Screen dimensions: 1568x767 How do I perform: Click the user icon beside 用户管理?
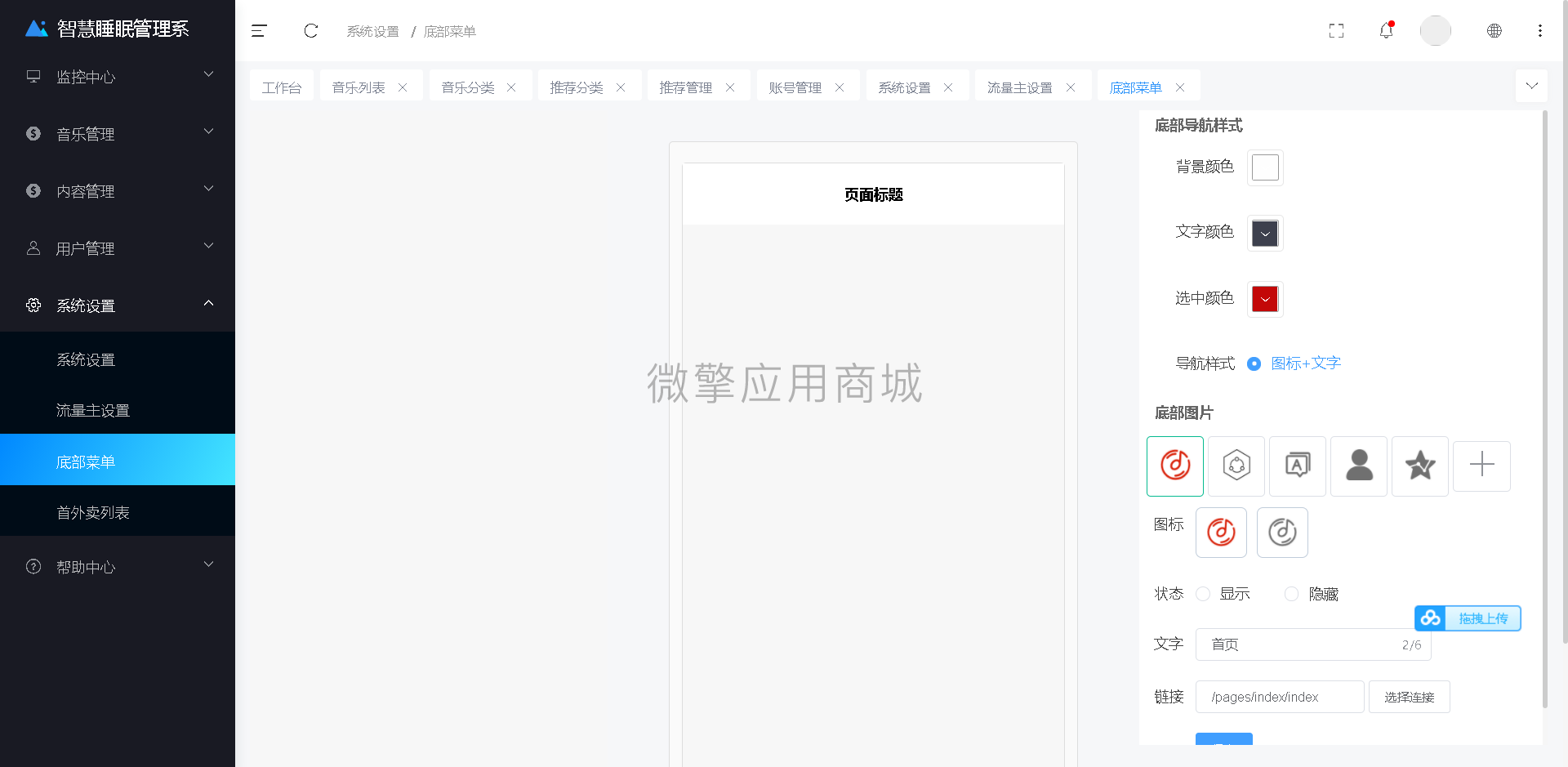click(x=33, y=247)
